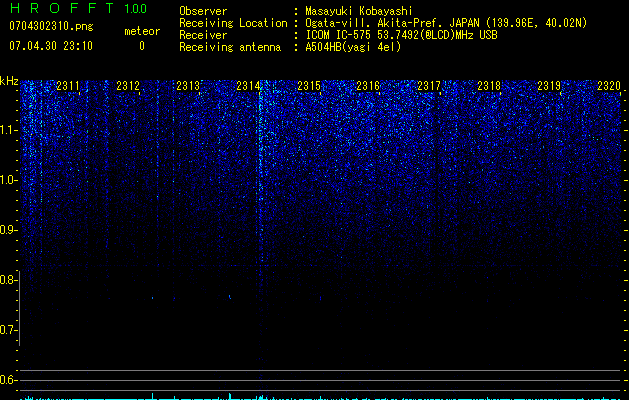629x400 pixels.
Task: Click the 2319 time marker
Action: tap(549, 85)
